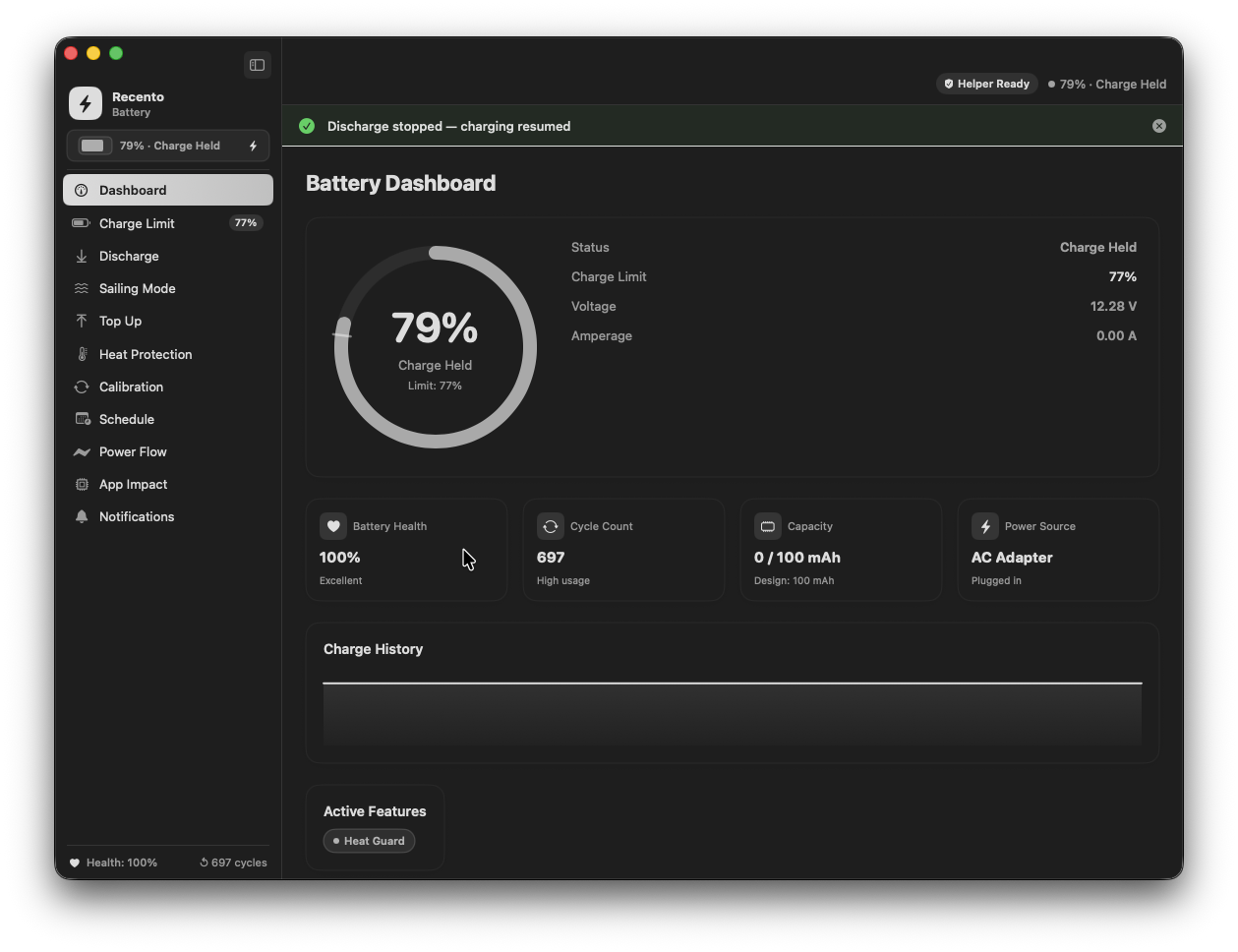The width and height of the screenshot is (1238, 952).
Task: Close the window with the red button
Action: (71, 53)
